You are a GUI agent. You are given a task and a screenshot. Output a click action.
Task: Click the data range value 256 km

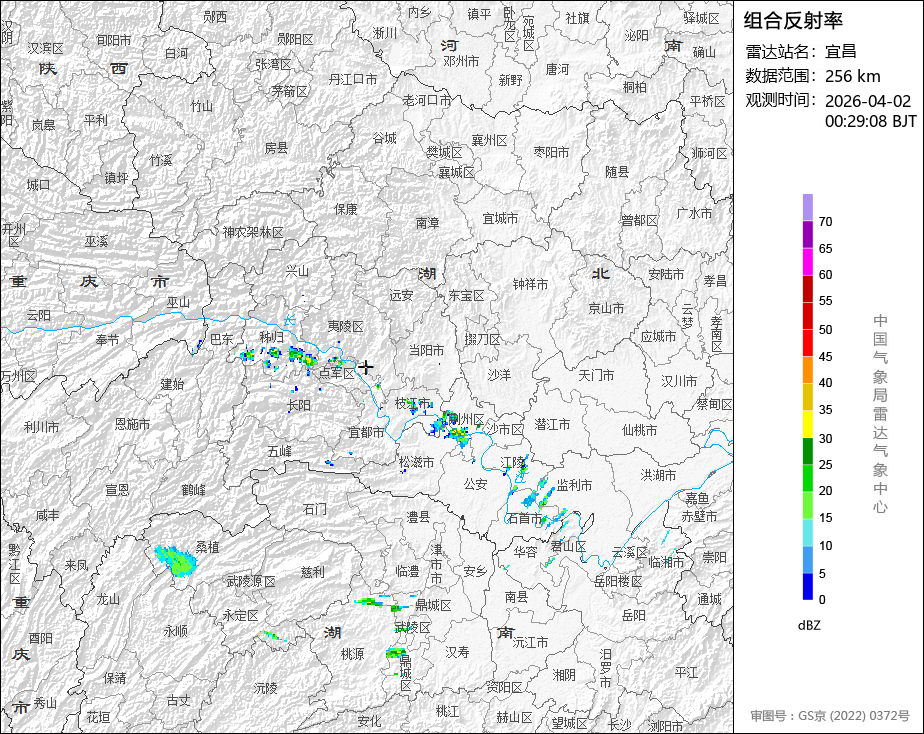tap(853, 76)
